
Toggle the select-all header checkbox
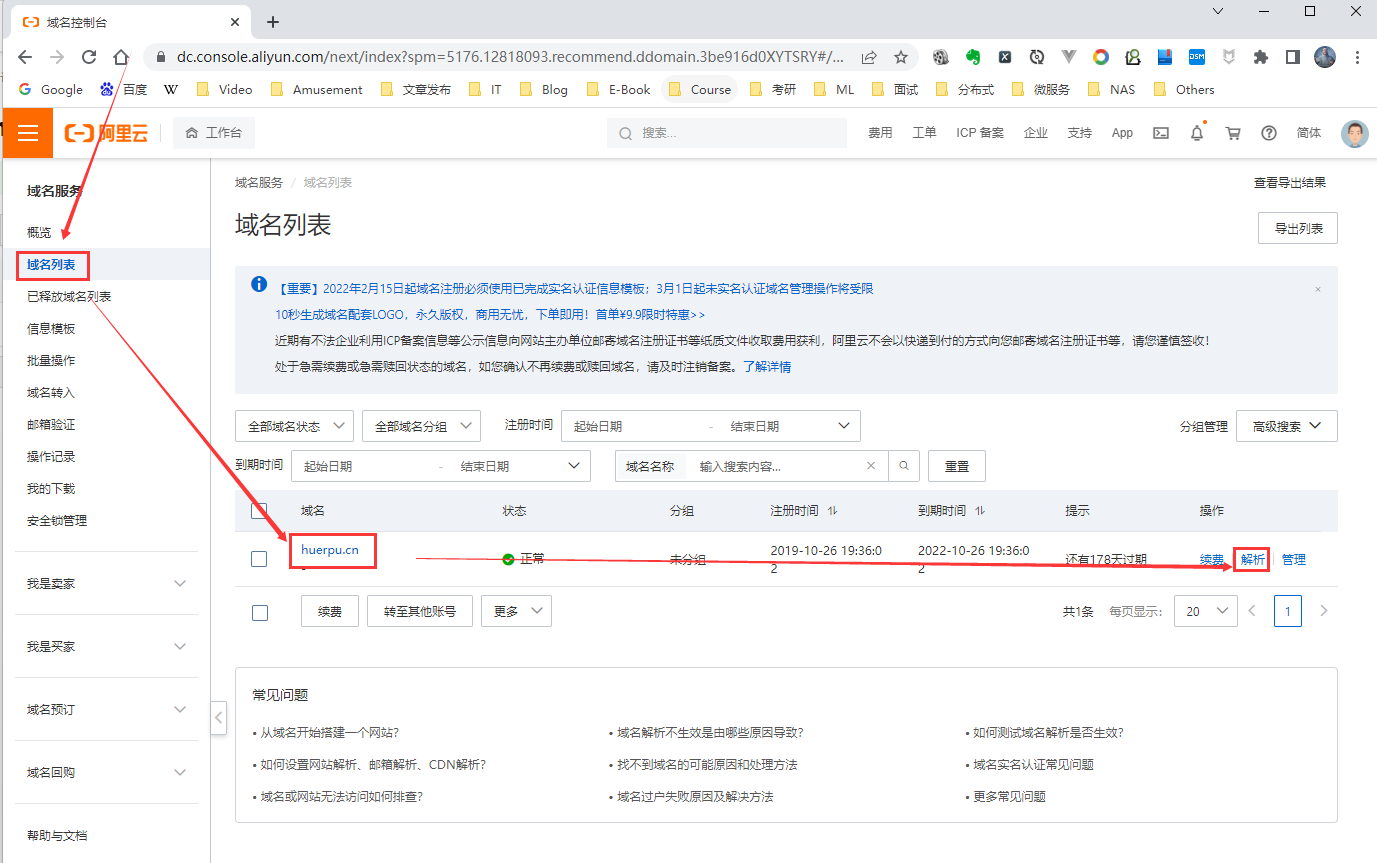point(259,511)
